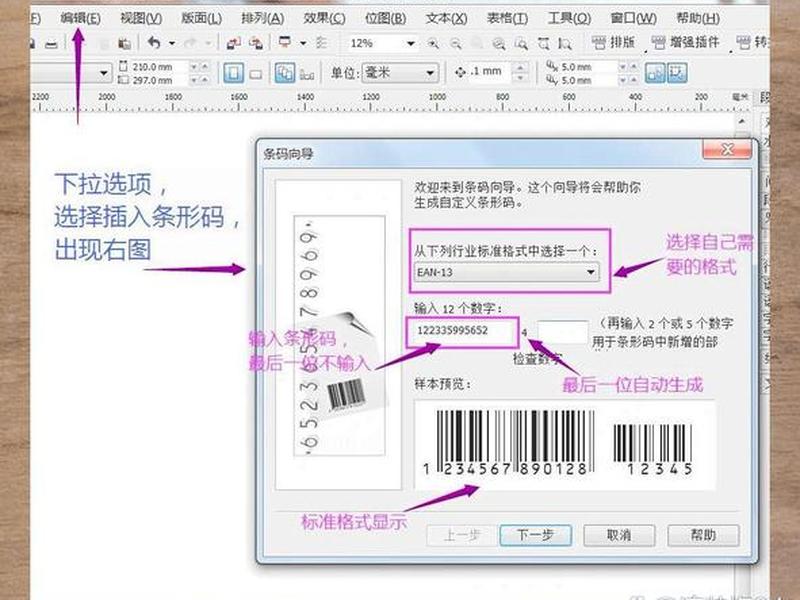Image resolution: width=800 pixels, height=600 pixels.
Task: Toggle the Current Page layout button
Action: coord(307,74)
